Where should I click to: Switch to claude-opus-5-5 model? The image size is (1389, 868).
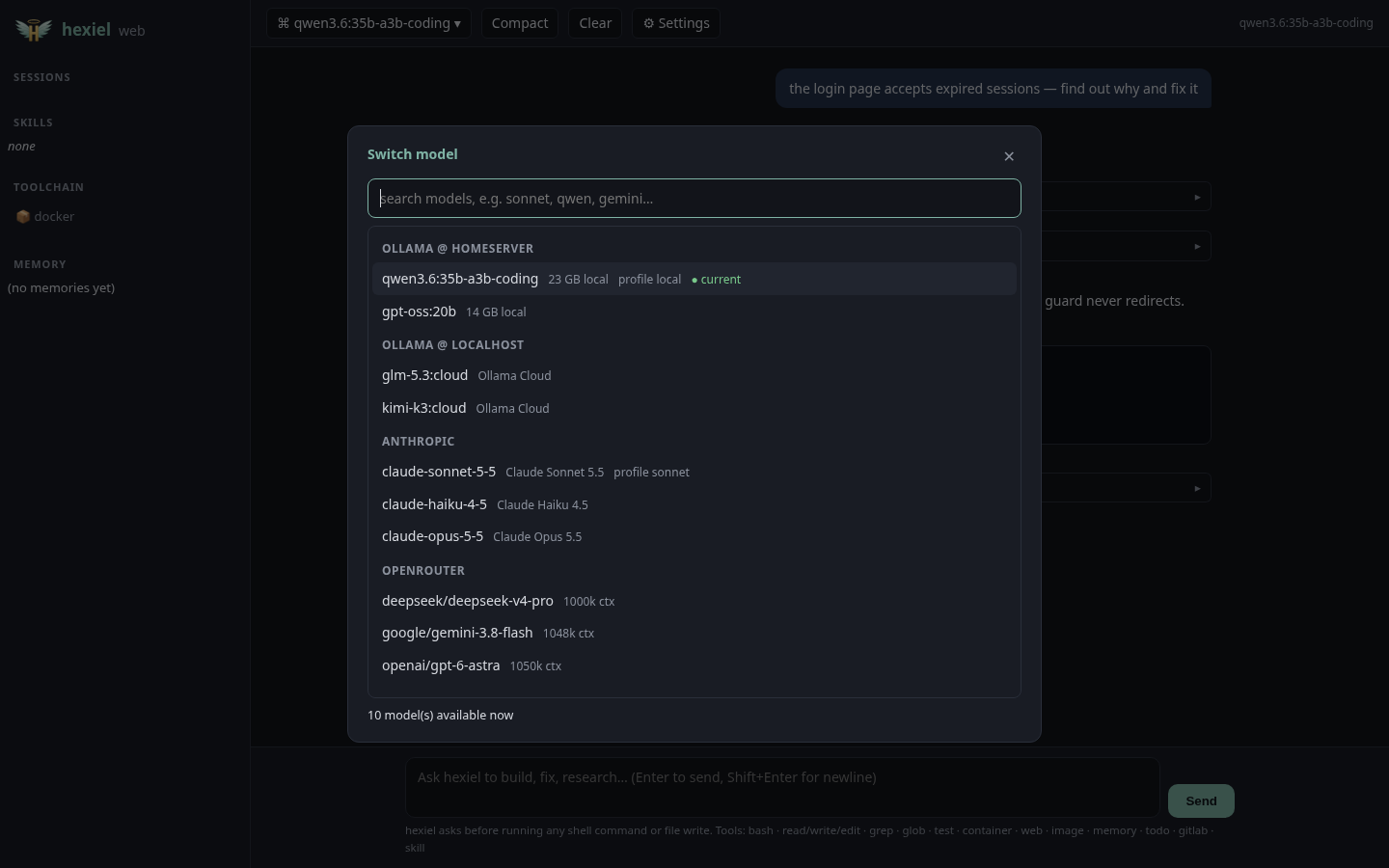(x=694, y=536)
